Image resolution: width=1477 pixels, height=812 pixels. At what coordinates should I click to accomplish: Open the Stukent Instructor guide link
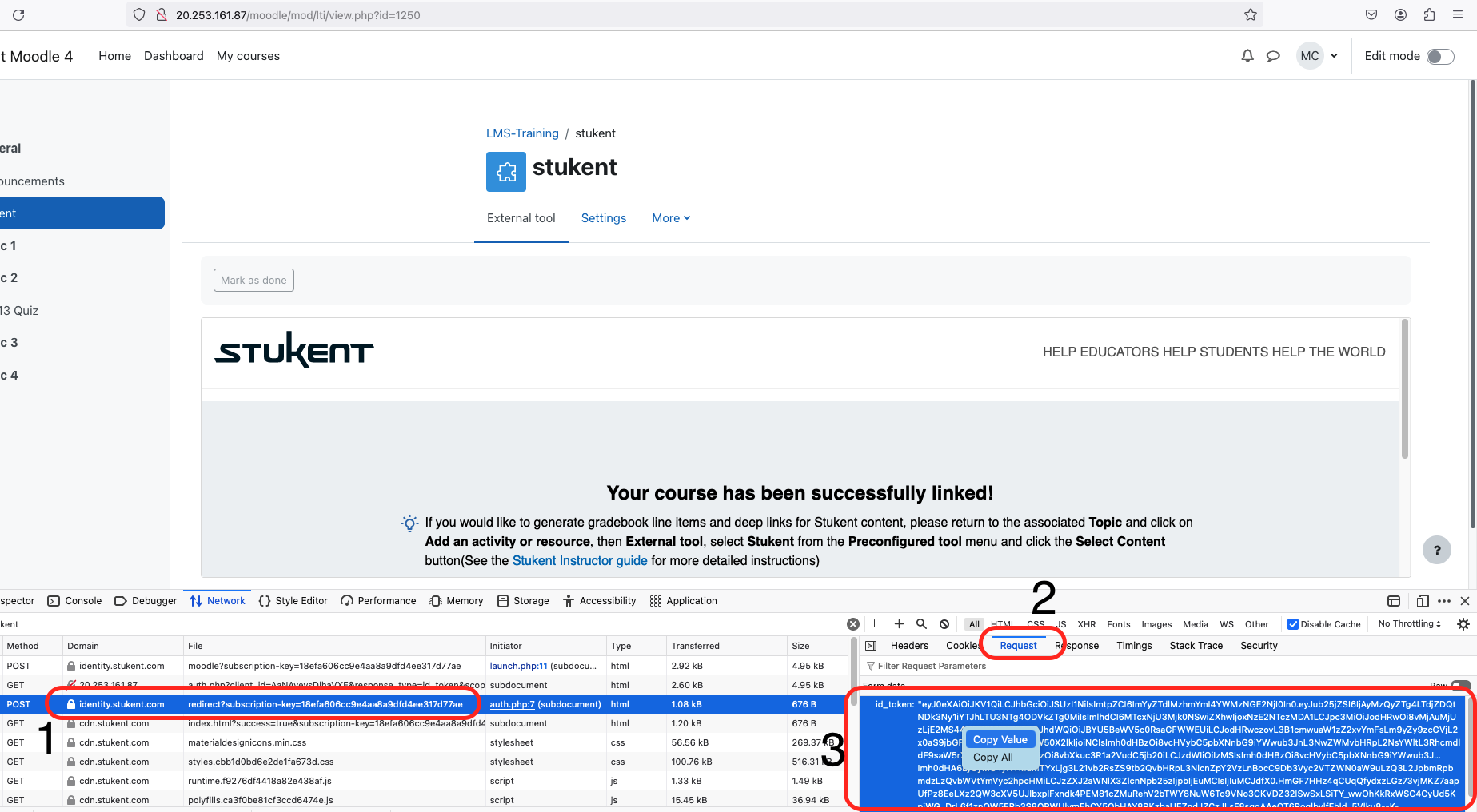click(x=580, y=560)
